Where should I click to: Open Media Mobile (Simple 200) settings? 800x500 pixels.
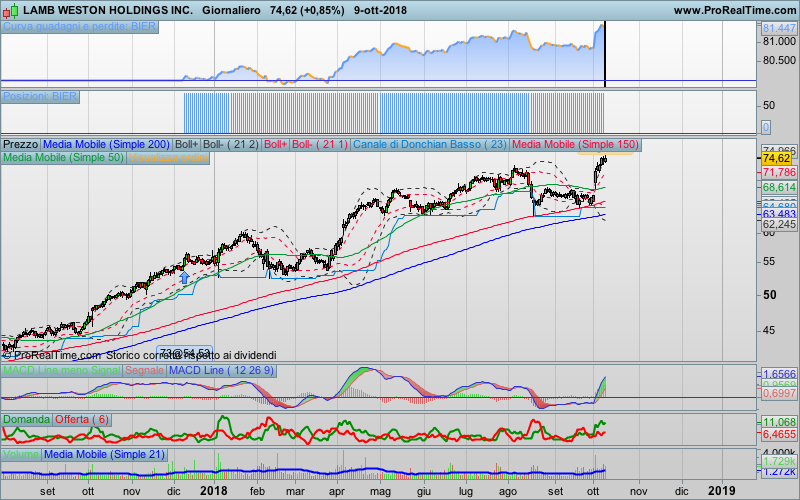pyautogui.click(x=106, y=144)
